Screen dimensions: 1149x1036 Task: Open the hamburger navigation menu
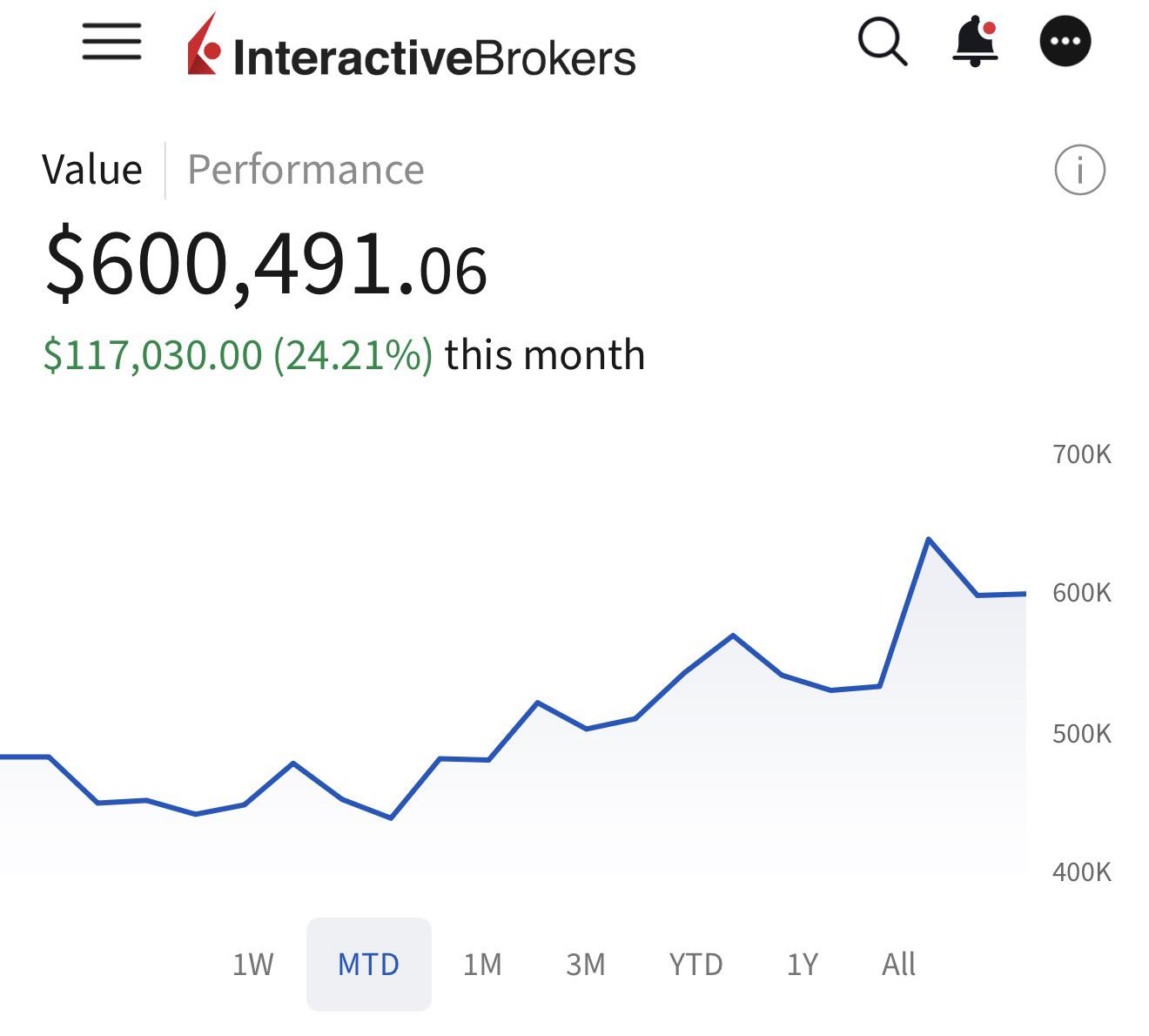(111, 41)
